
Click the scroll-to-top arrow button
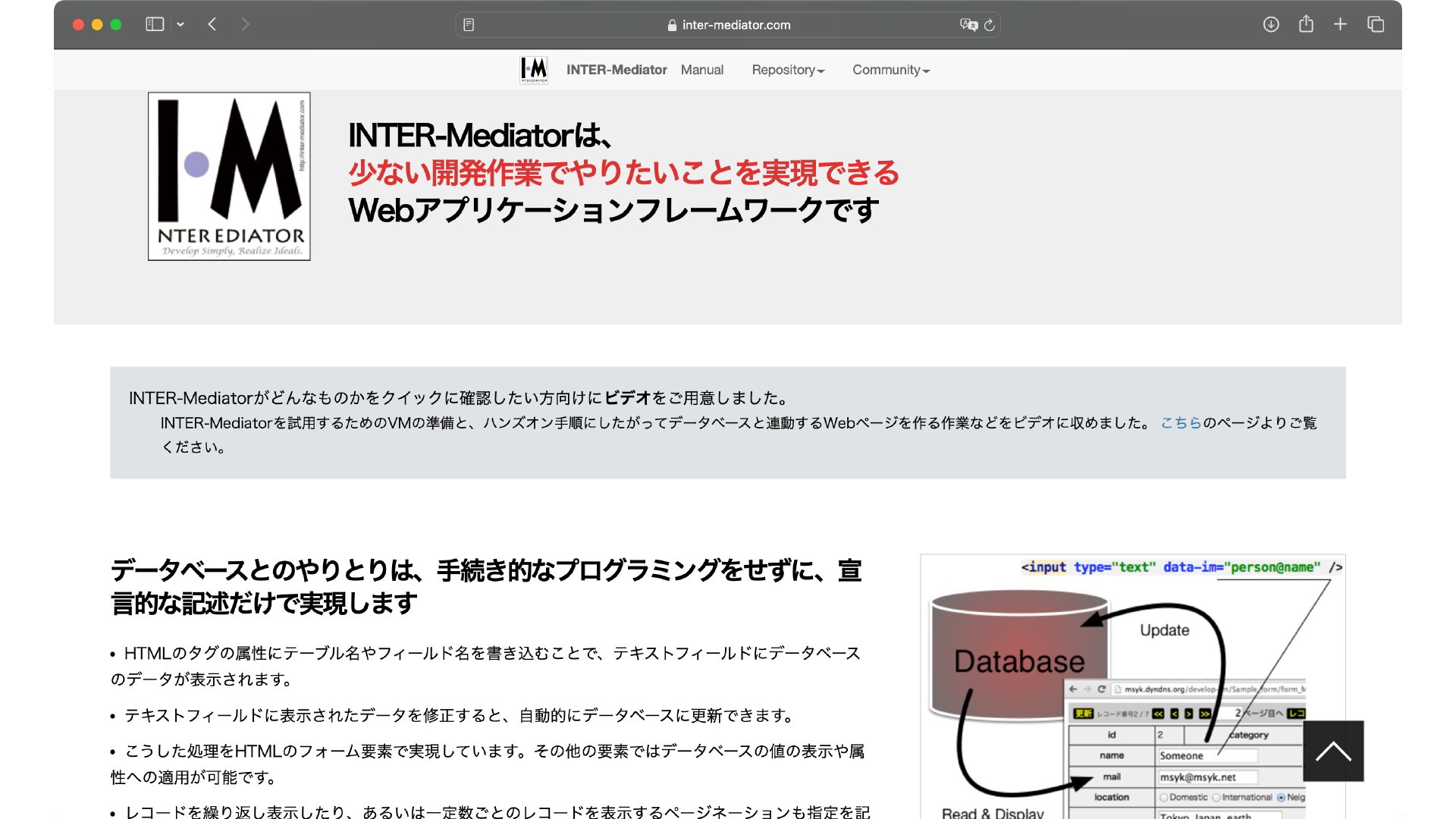pyautogui.click(x=1333, y=751)
